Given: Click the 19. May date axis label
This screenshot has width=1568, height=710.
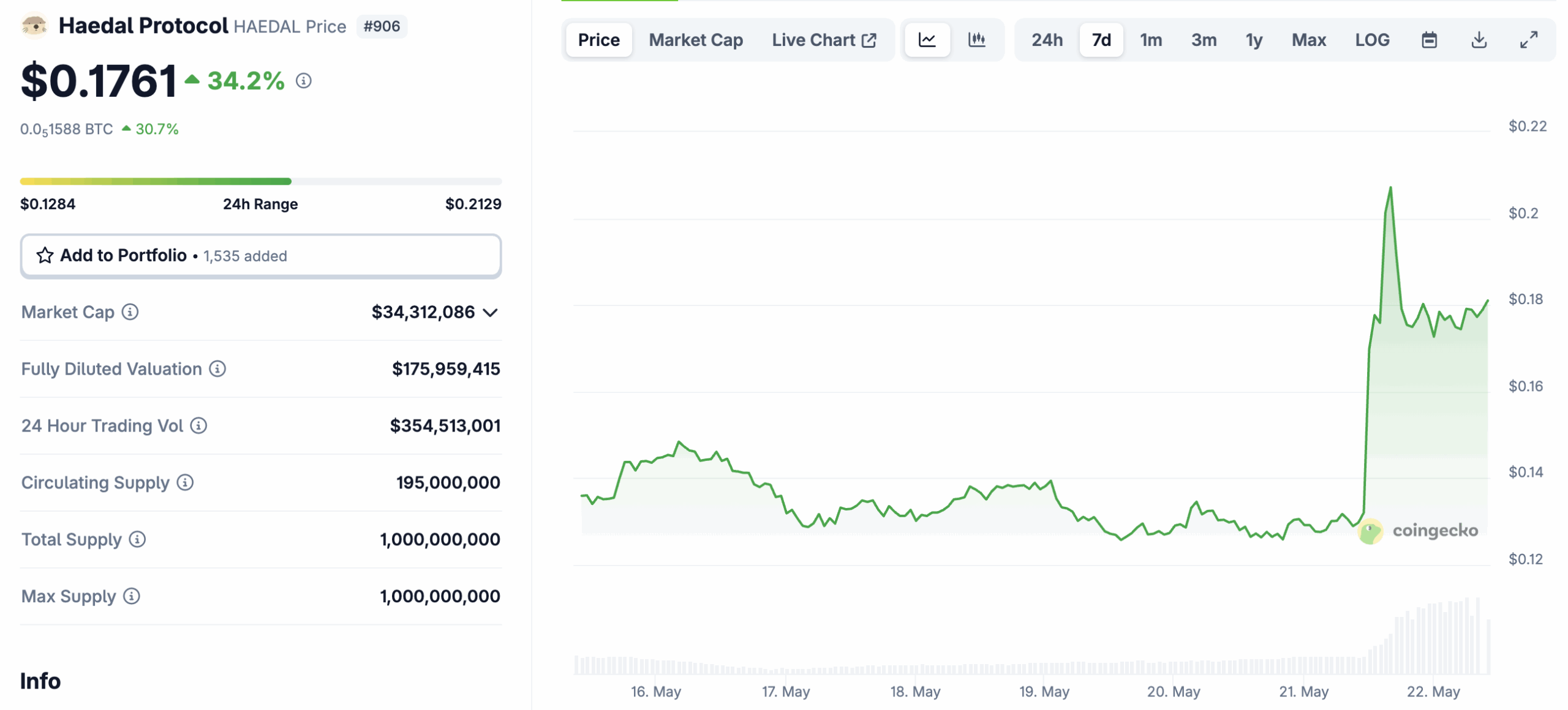Looking at the screenshot, I should pos(1044,692).
